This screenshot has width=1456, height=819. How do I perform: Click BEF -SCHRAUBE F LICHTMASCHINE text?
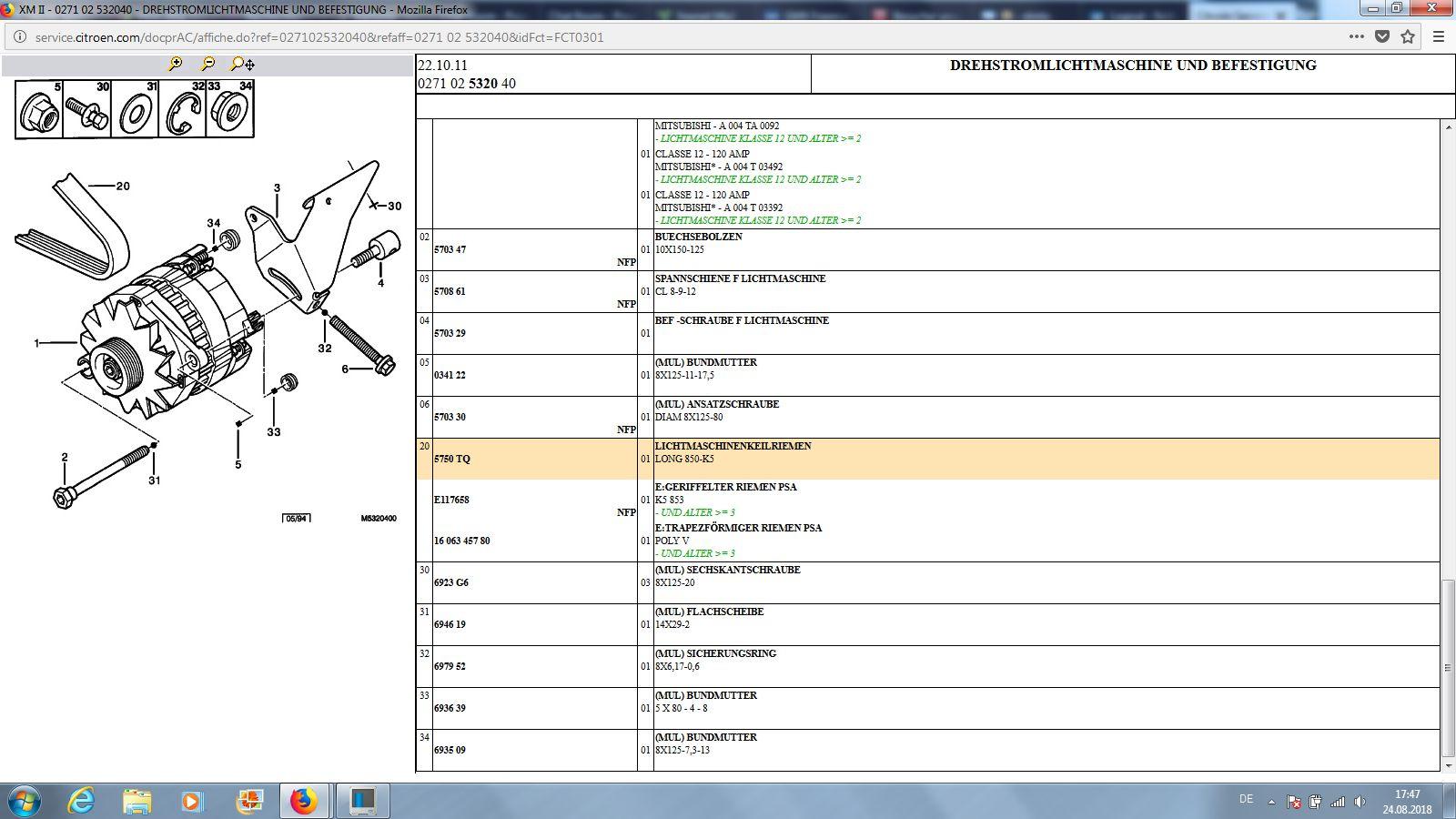coord(742,320)
